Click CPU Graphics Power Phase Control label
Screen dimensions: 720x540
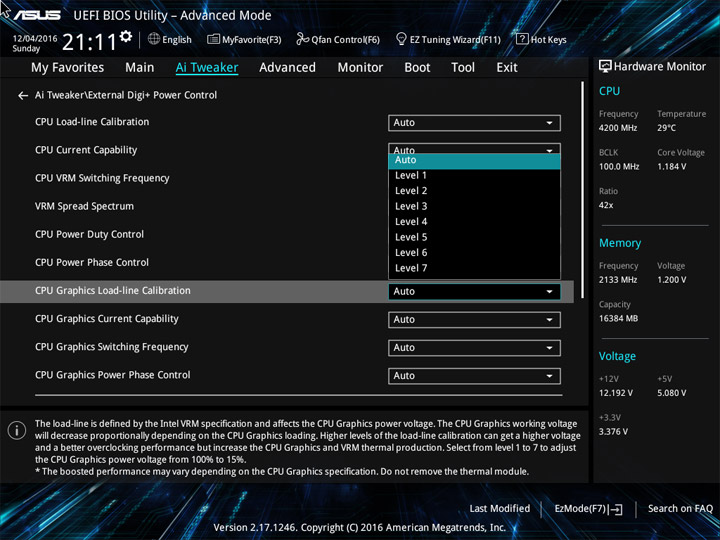112,375
